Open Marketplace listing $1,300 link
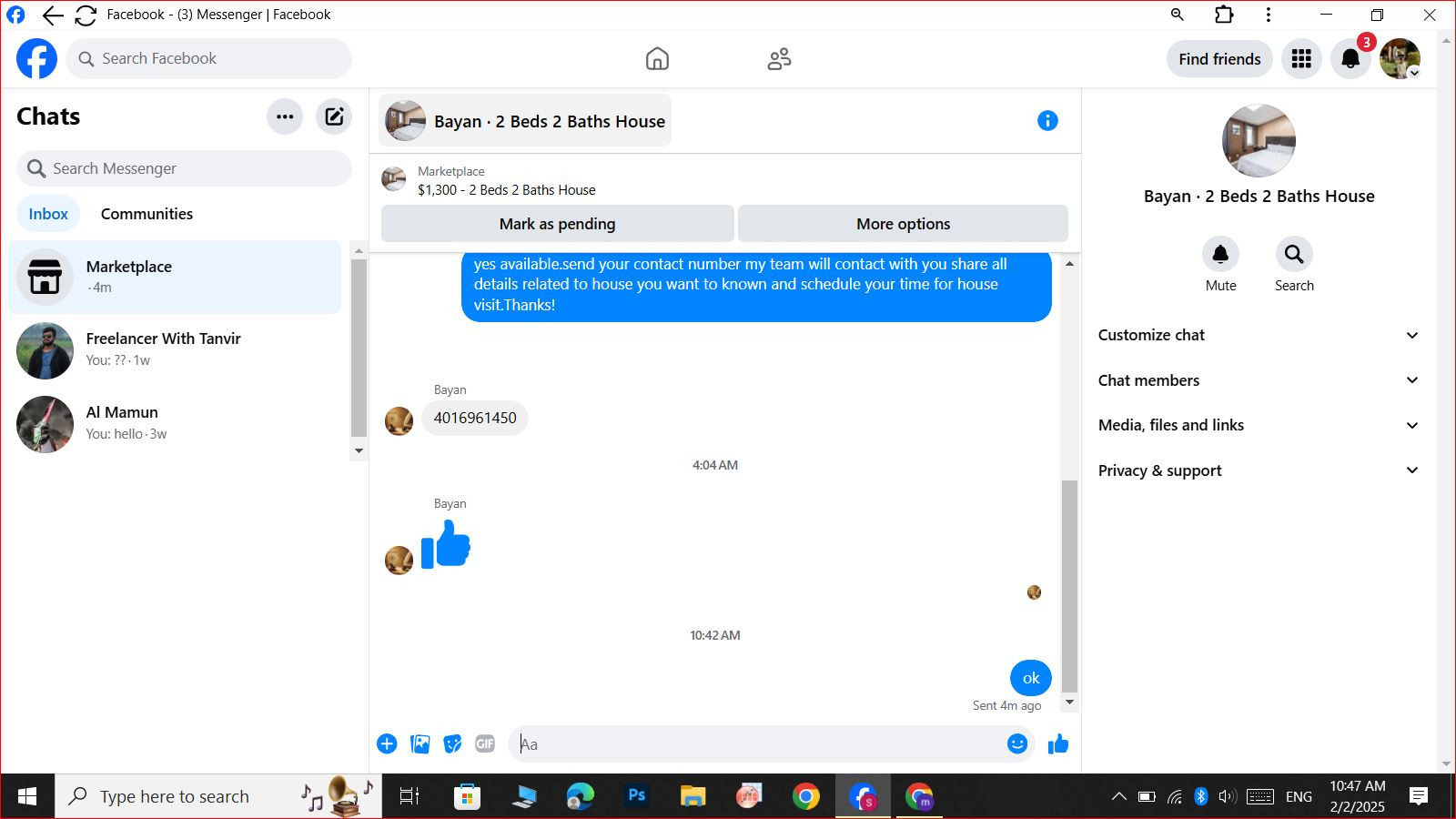The image size is (1456, 819). (x=507, y=190)
